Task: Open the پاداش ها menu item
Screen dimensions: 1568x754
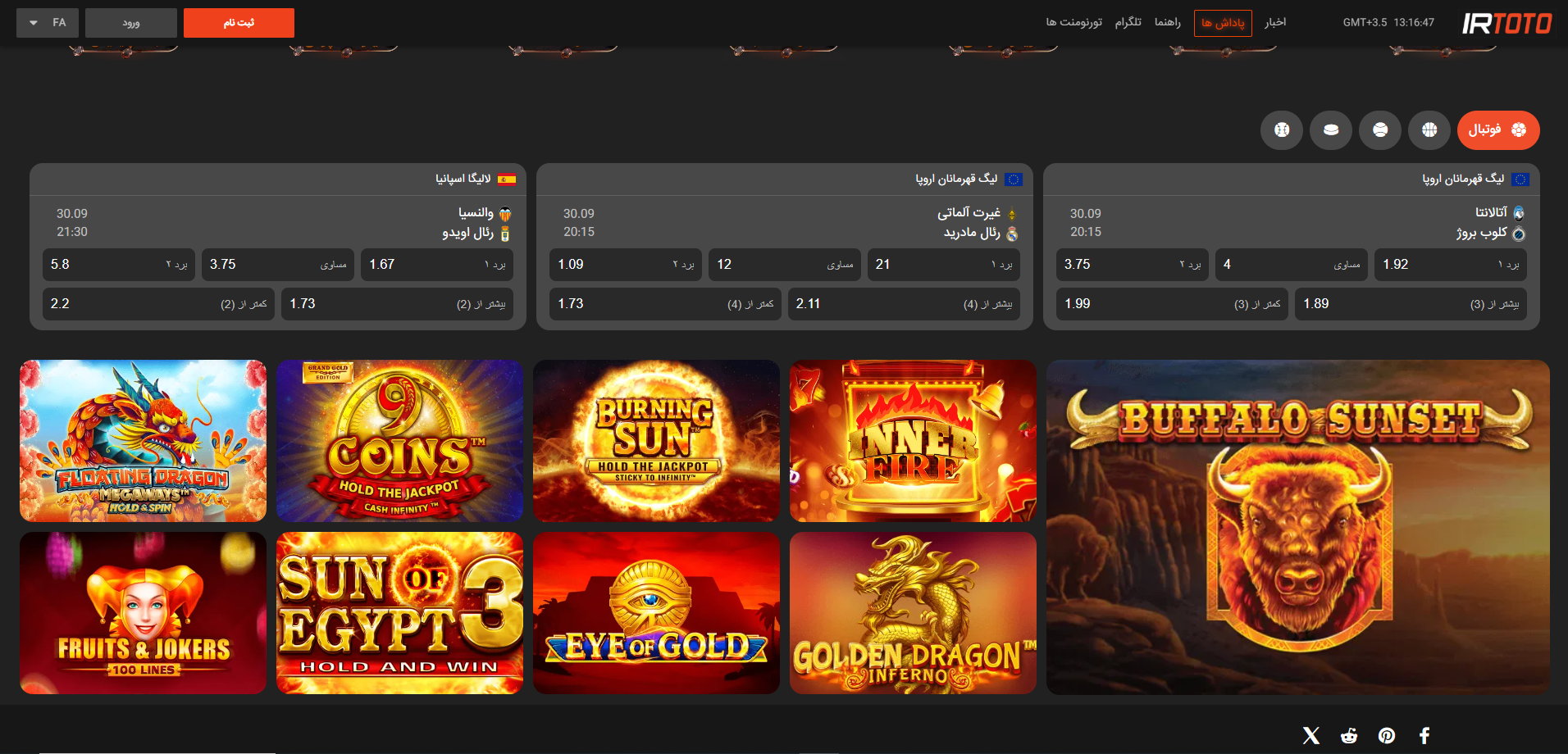Action: [1223, 23]
